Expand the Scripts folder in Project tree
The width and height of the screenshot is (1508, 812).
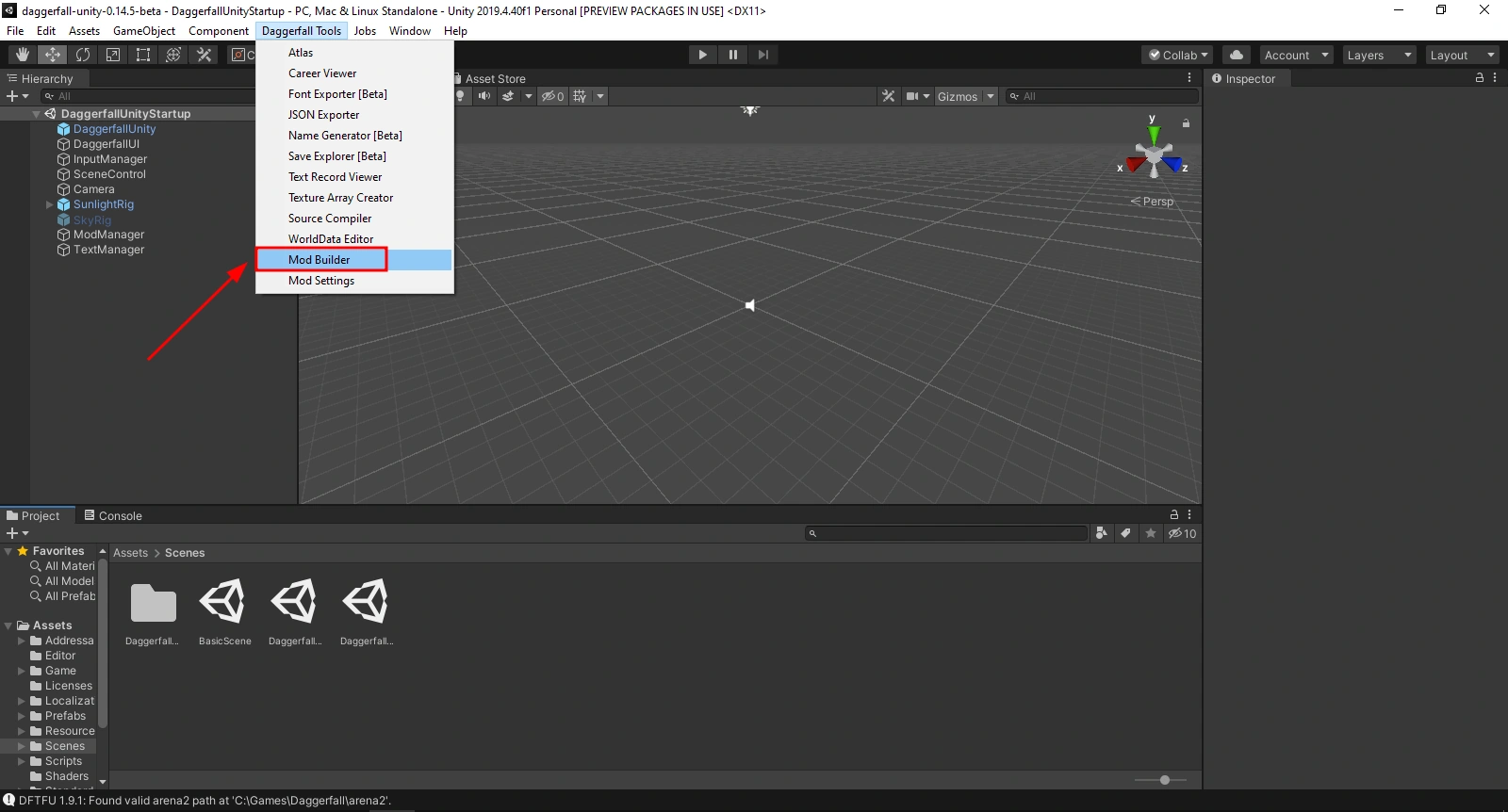pyautogui.click(x=22, y=761)
